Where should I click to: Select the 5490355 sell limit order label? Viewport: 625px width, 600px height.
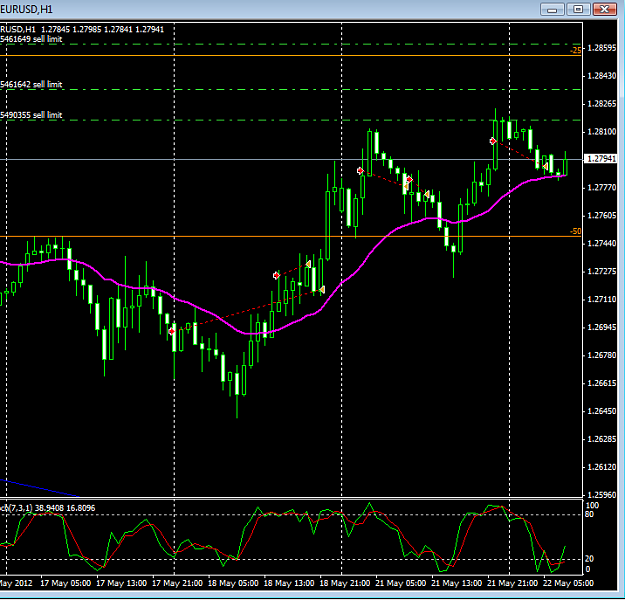point(31,115)
